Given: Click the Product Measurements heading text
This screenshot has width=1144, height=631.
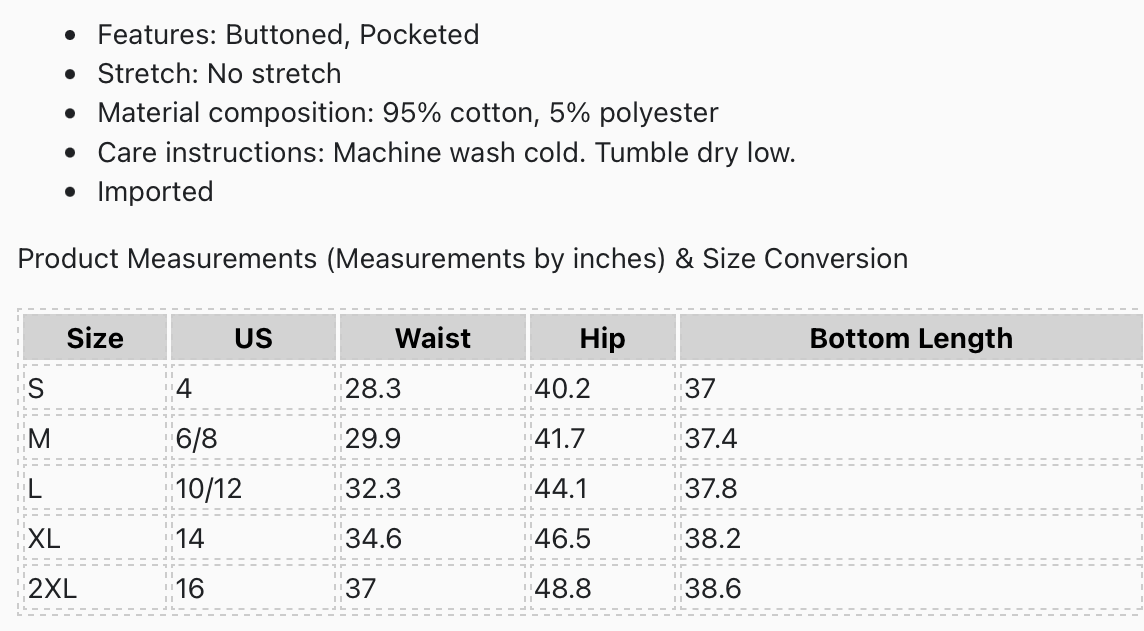Looking at the screenshot, I should (463, 259).
